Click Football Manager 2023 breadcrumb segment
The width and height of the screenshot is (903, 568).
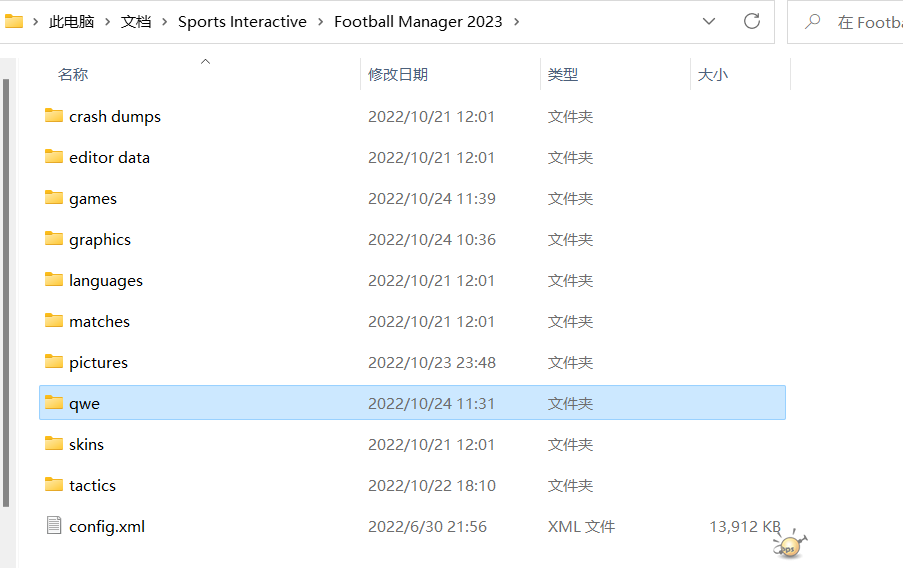(x=418, y=22)
